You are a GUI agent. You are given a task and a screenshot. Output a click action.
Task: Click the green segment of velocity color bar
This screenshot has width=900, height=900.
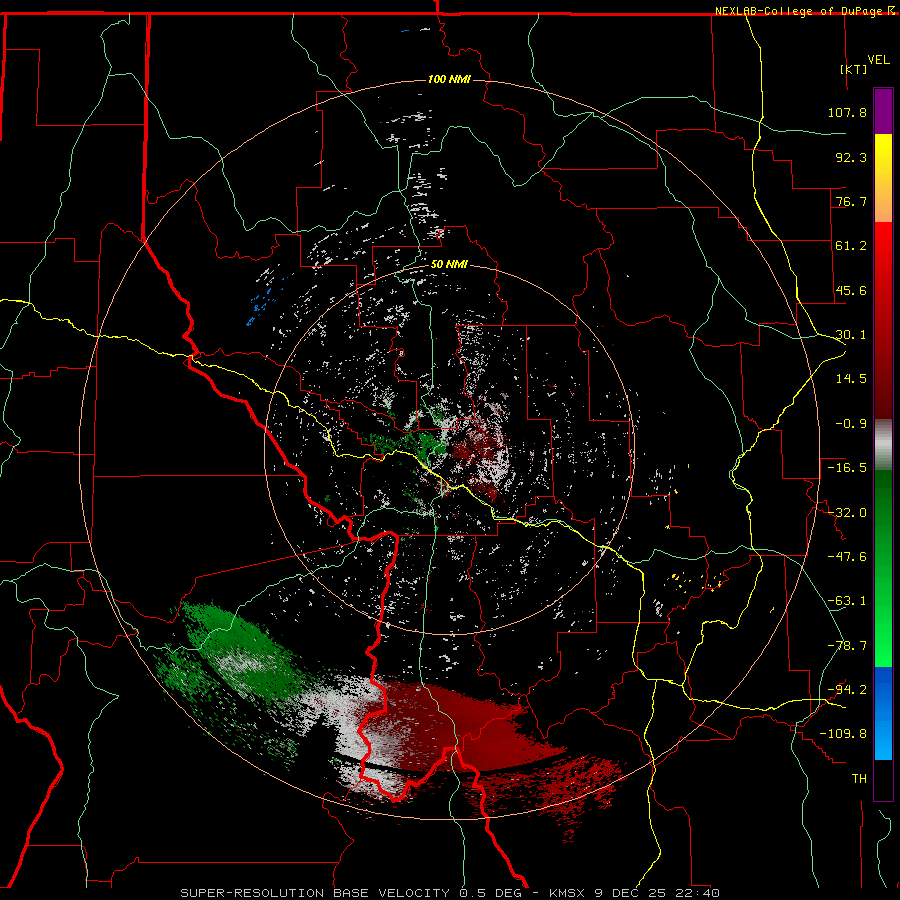click(883, 568)
